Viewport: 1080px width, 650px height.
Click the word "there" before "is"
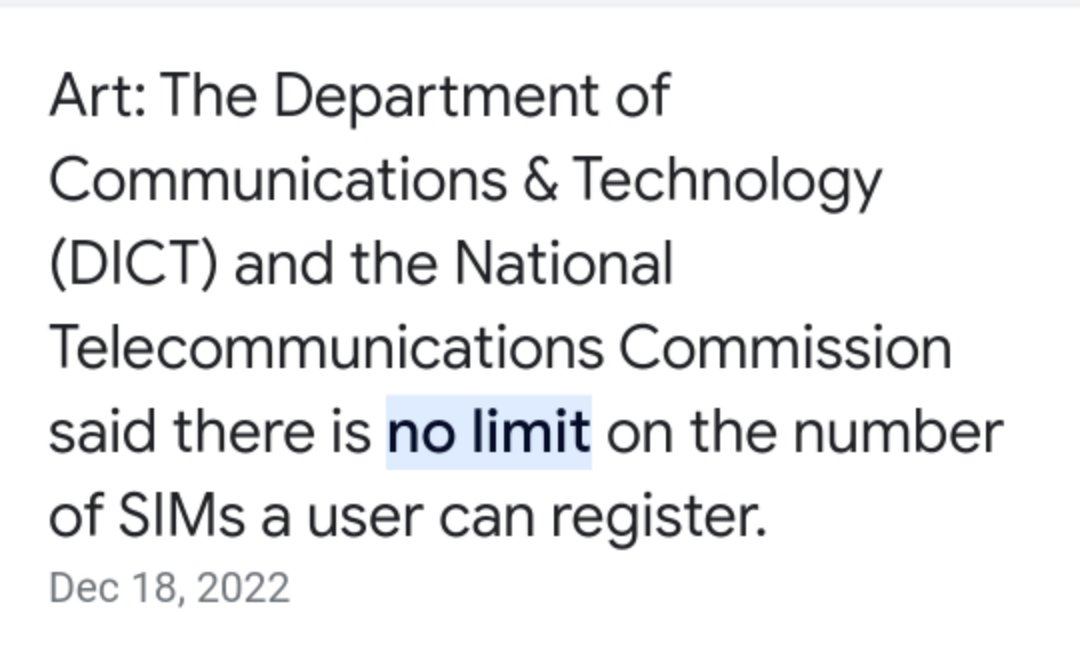(x=244, y=432)
